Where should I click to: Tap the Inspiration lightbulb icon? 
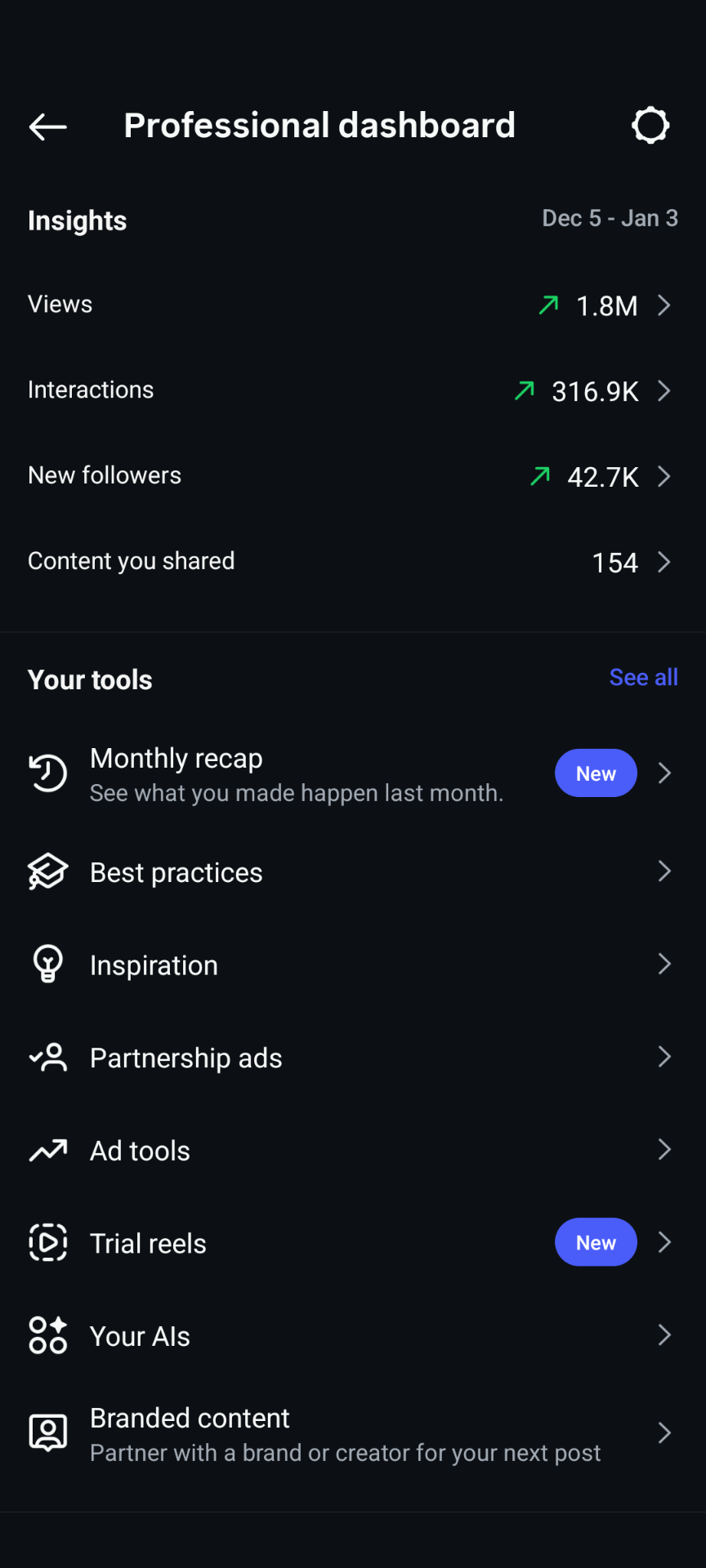[48, 964]
